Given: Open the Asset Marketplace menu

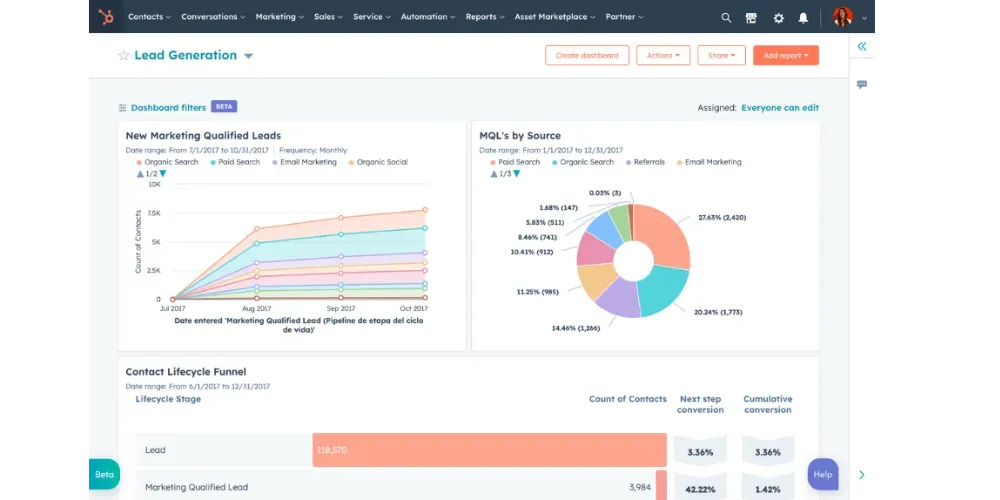Looking at the screenshot, I should (555, 17).
